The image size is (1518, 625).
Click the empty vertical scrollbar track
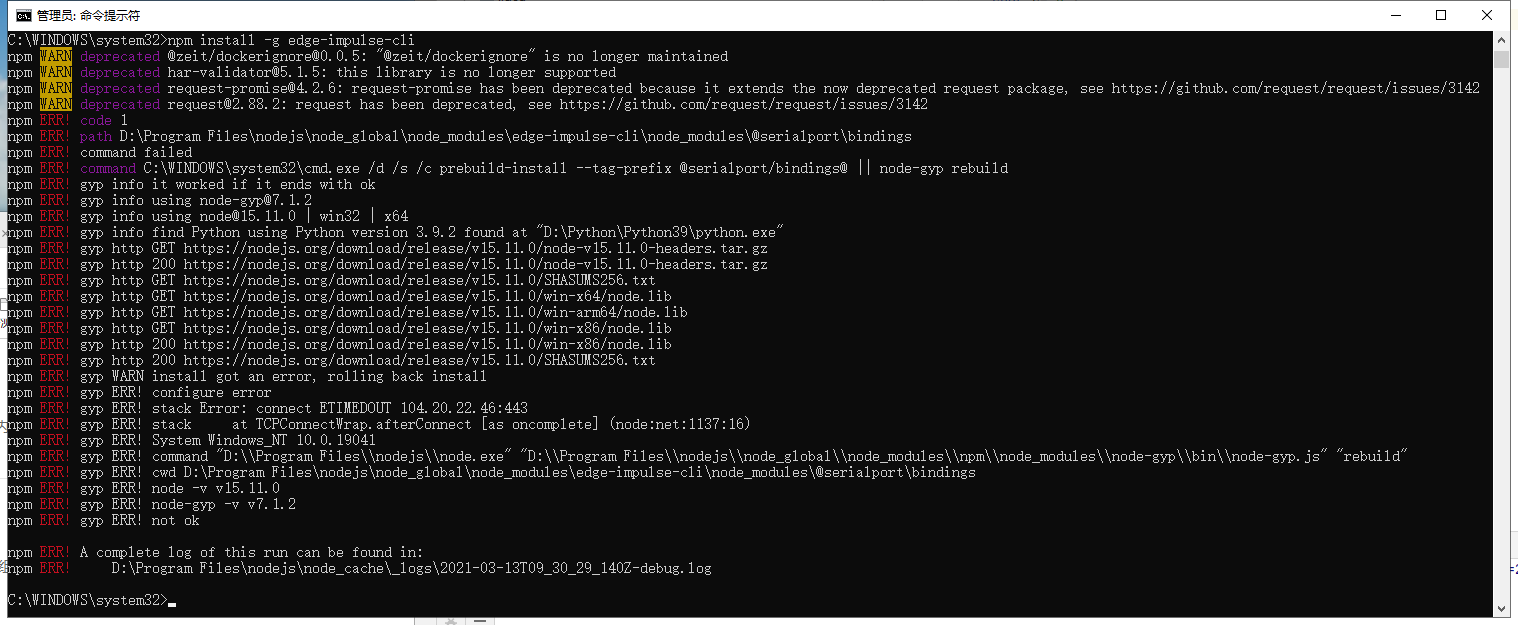tap(1501, 330)
